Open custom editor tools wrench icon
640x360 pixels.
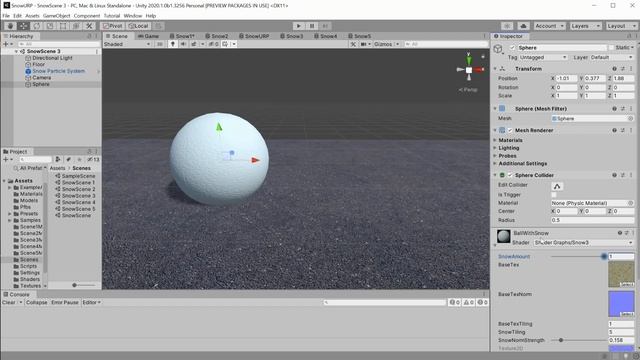[89, 26]
